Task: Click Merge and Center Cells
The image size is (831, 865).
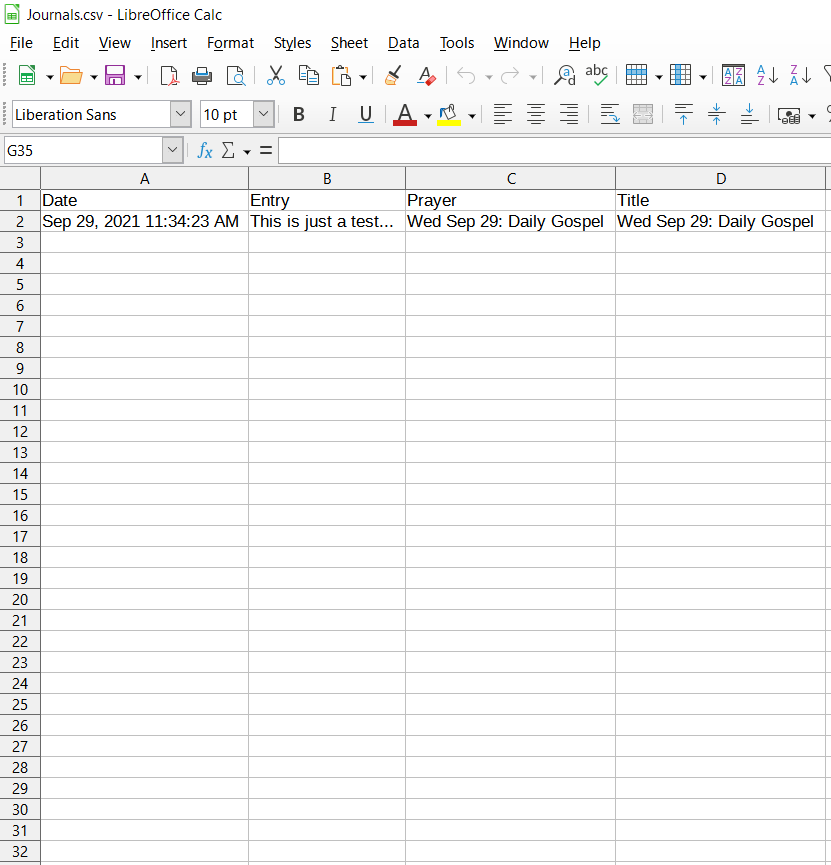Action: pyautogui.click(x=643, y=115)
